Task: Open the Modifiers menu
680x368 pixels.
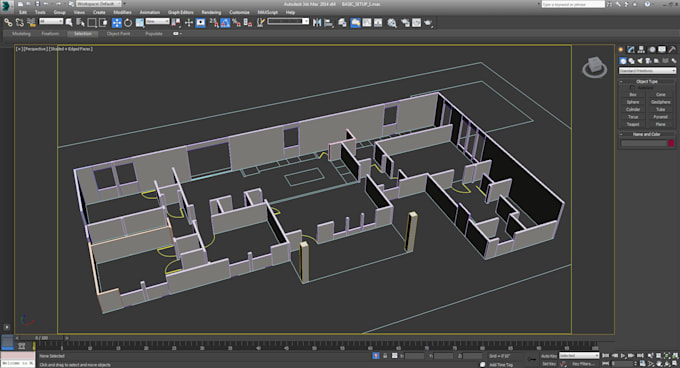Action: 122,12
